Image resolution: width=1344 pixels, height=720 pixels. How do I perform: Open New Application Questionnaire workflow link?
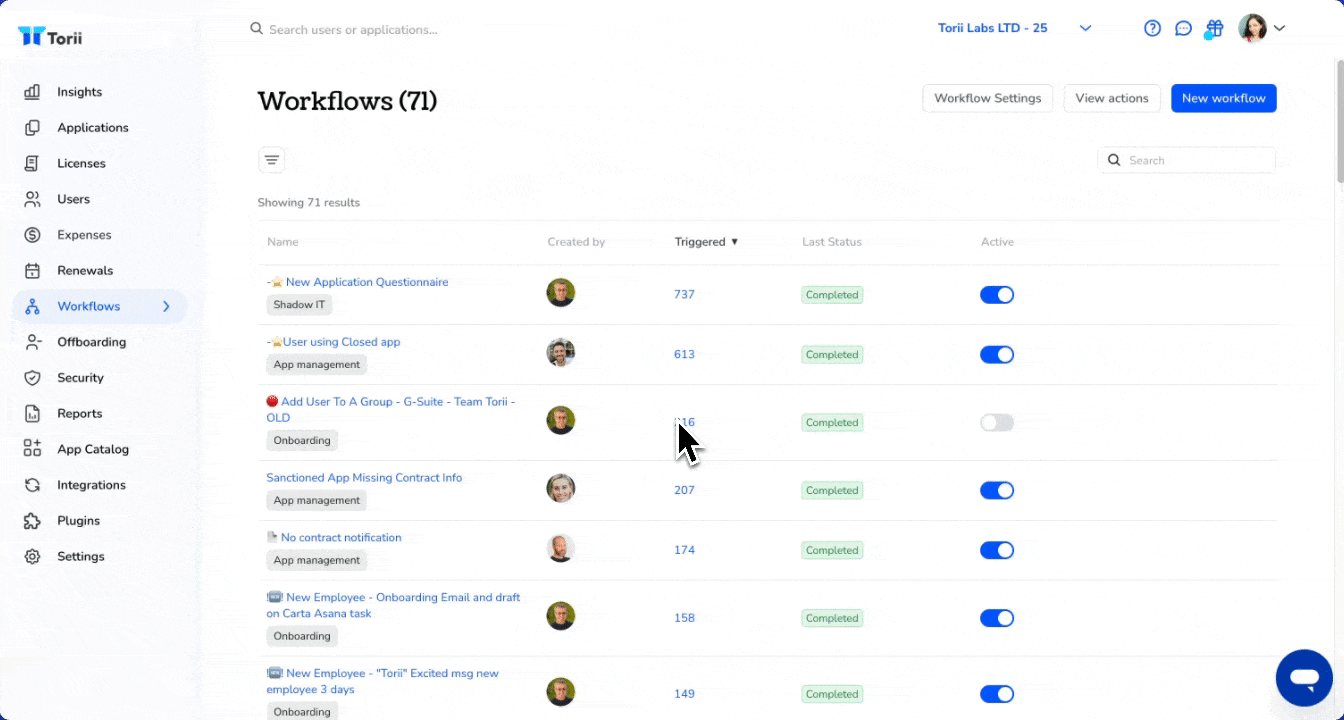point(367,282)
